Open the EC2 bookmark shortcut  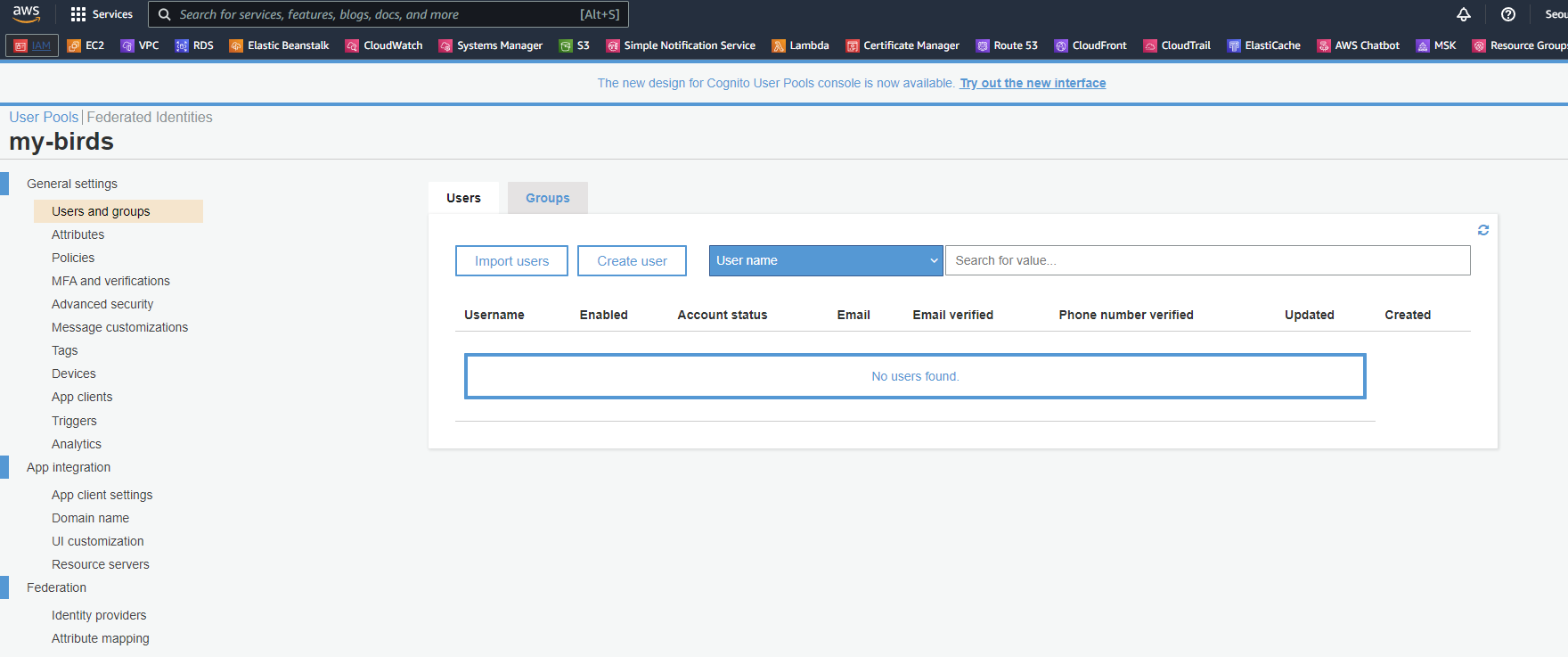coord(86,45)
